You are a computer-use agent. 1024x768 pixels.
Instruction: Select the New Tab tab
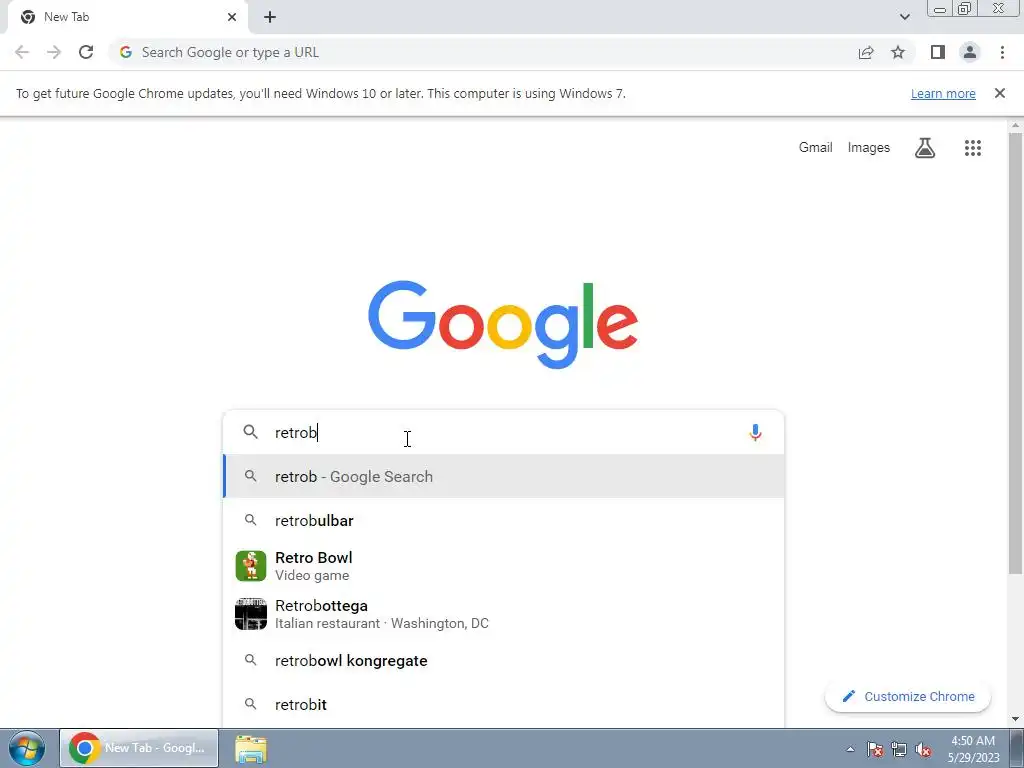(x=127, y=17)
